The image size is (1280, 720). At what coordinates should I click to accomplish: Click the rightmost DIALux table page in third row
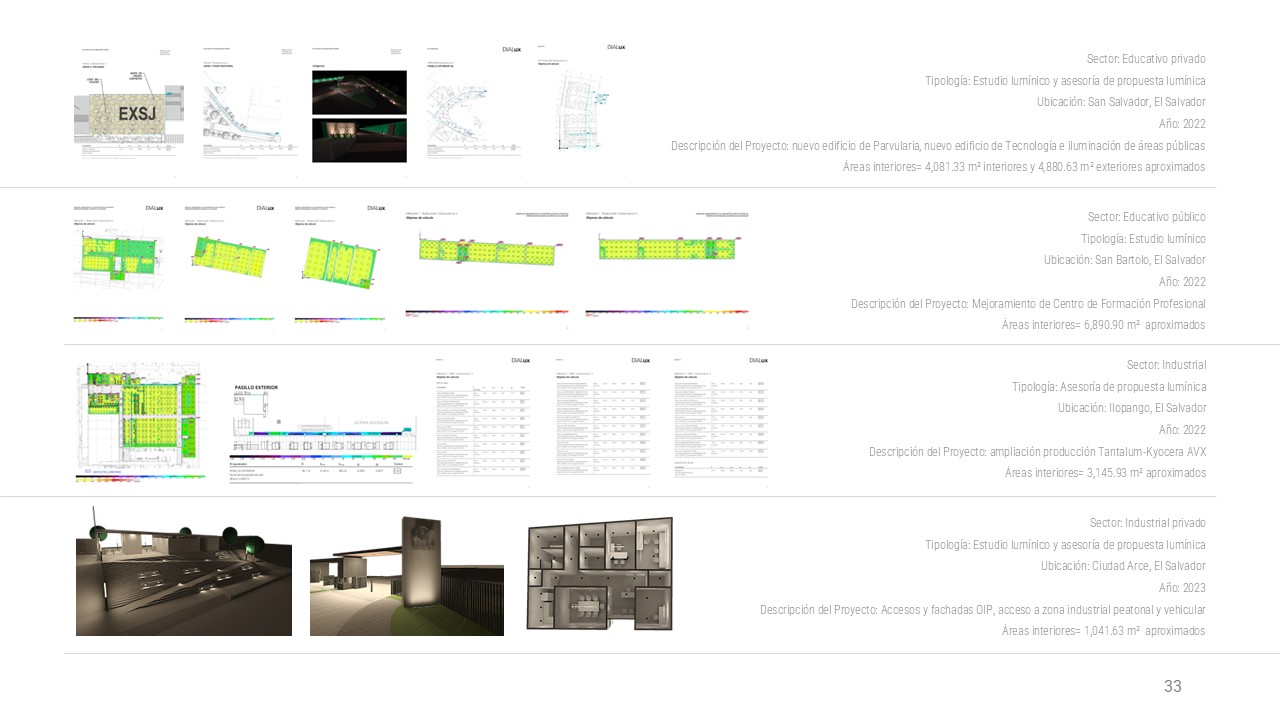(720, 418)
